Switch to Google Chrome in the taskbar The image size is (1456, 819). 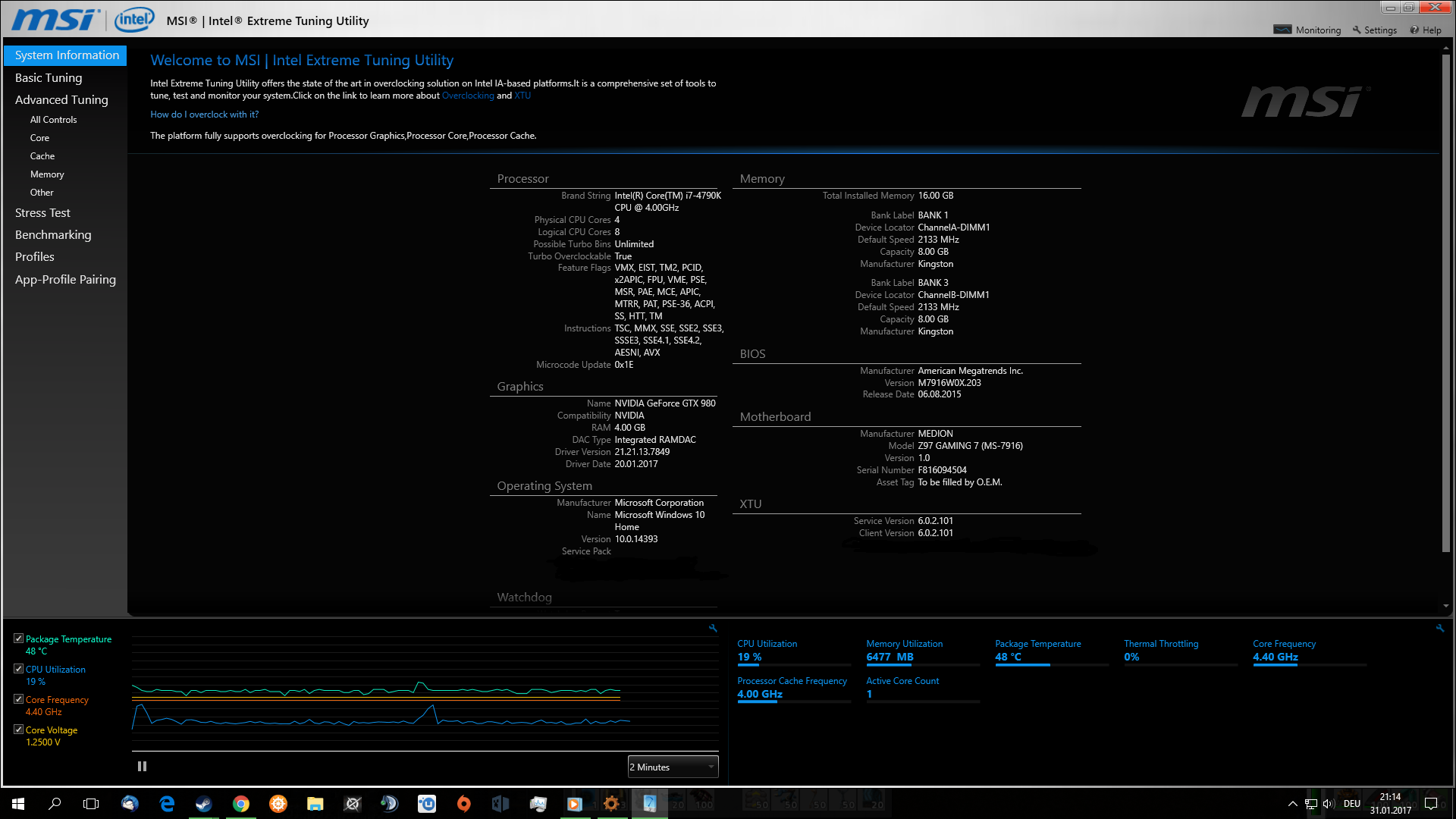(x=241, y=804)
